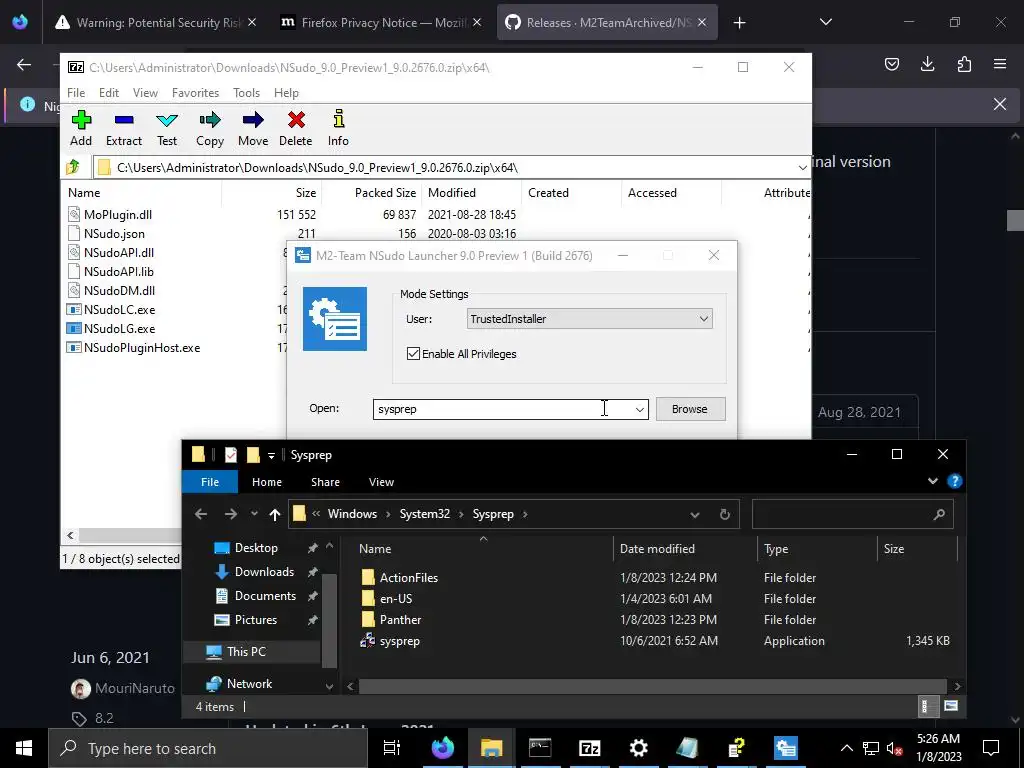Viewport: 1024px width, 768px height.
Task: Open Firefox Pocket save icon
Action: 891,64
